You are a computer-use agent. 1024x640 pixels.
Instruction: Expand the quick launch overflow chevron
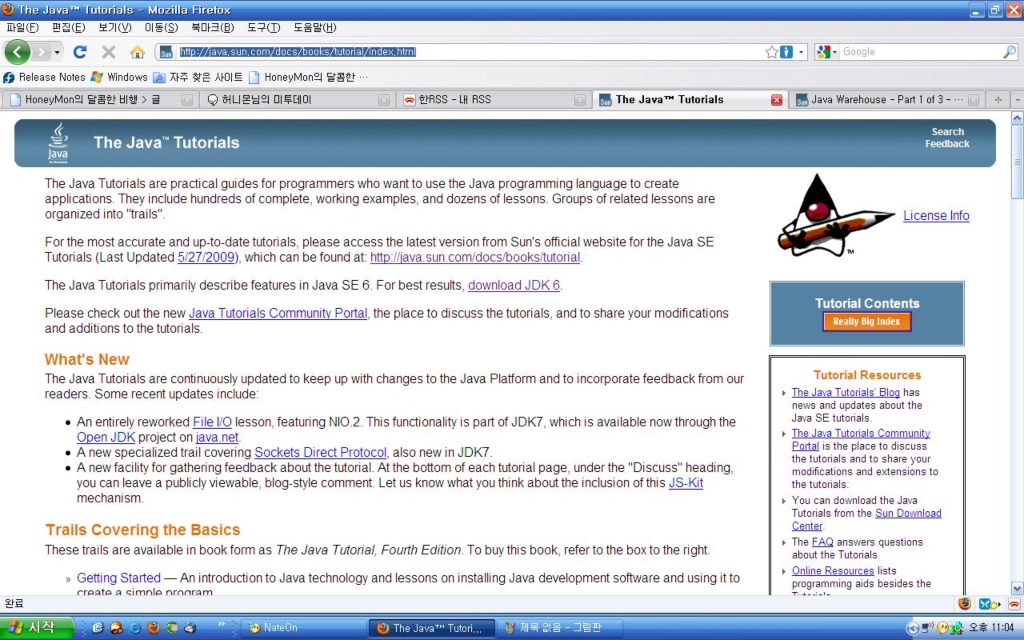click(x=221, y=624)
